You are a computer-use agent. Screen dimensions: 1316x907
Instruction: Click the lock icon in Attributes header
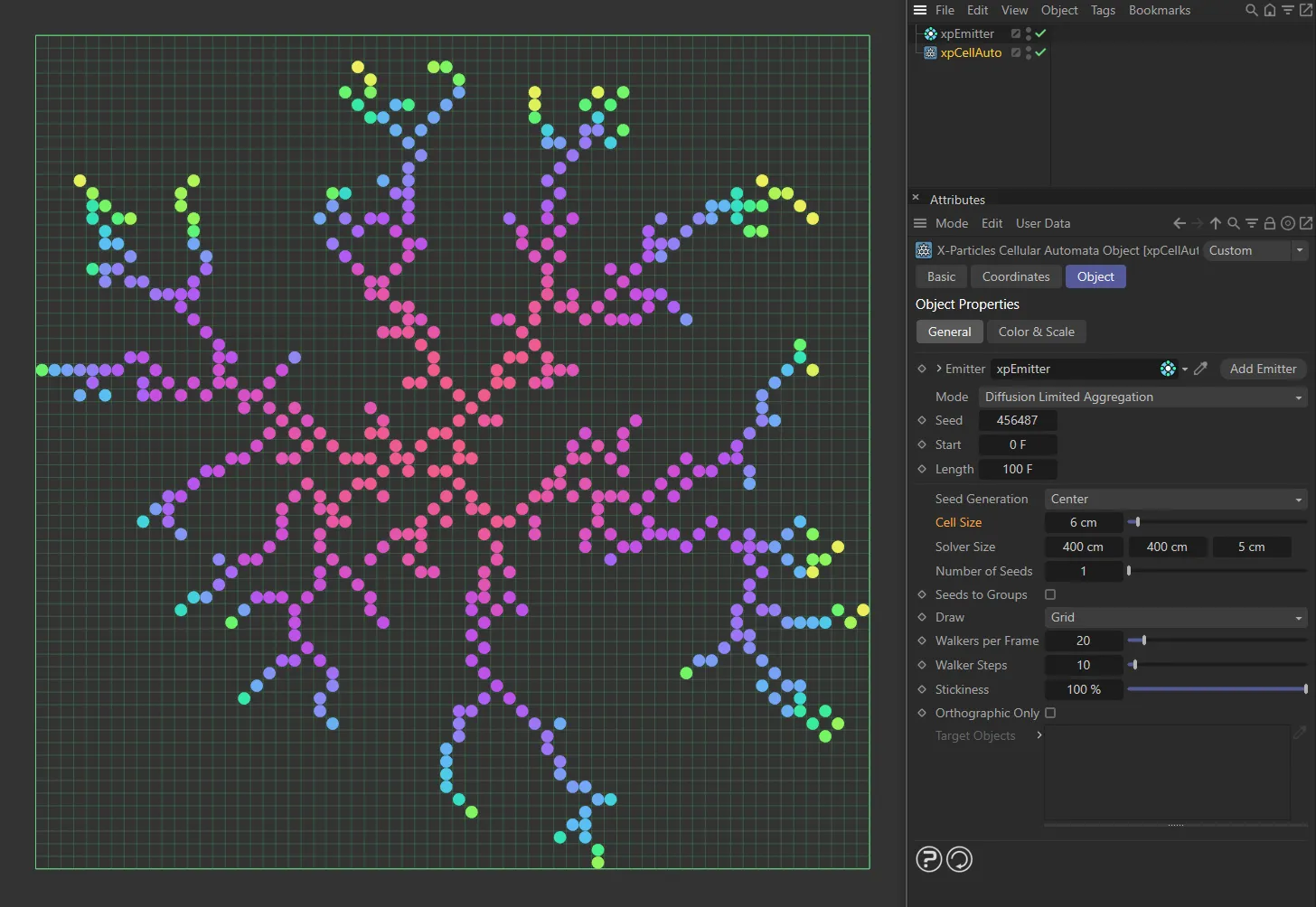1269,223
